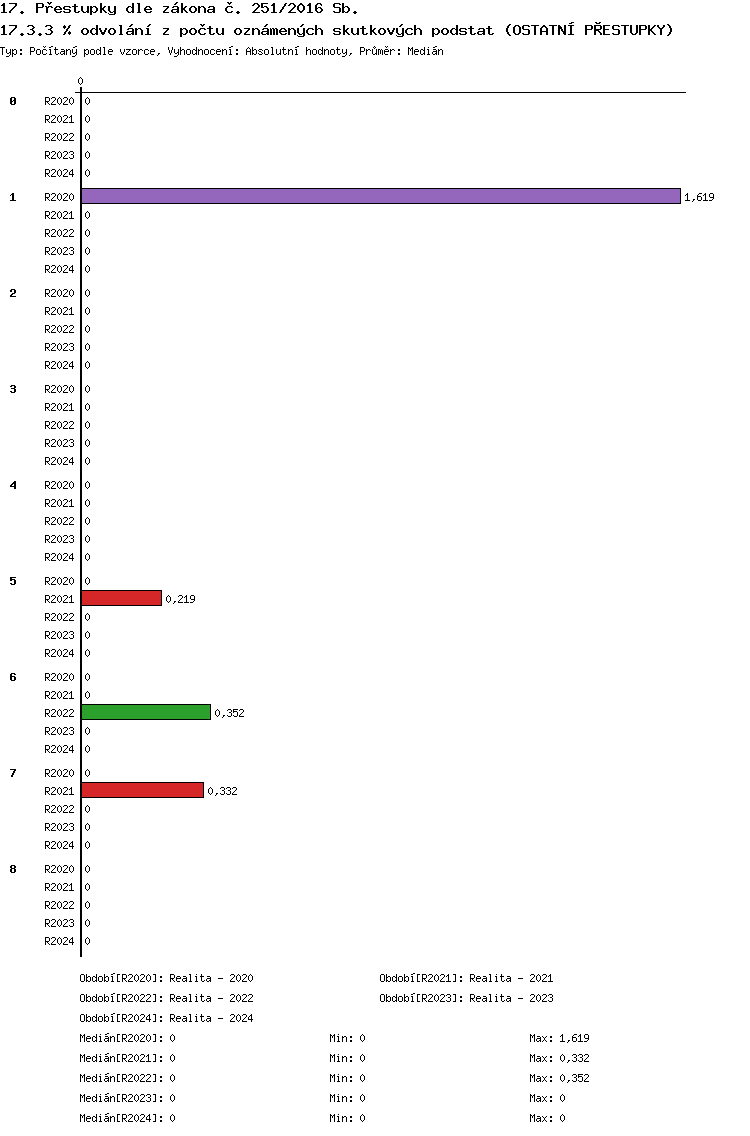Click the 1,619 value label
The width and height of the screenshot is (750, 1136).
(699, 197)
